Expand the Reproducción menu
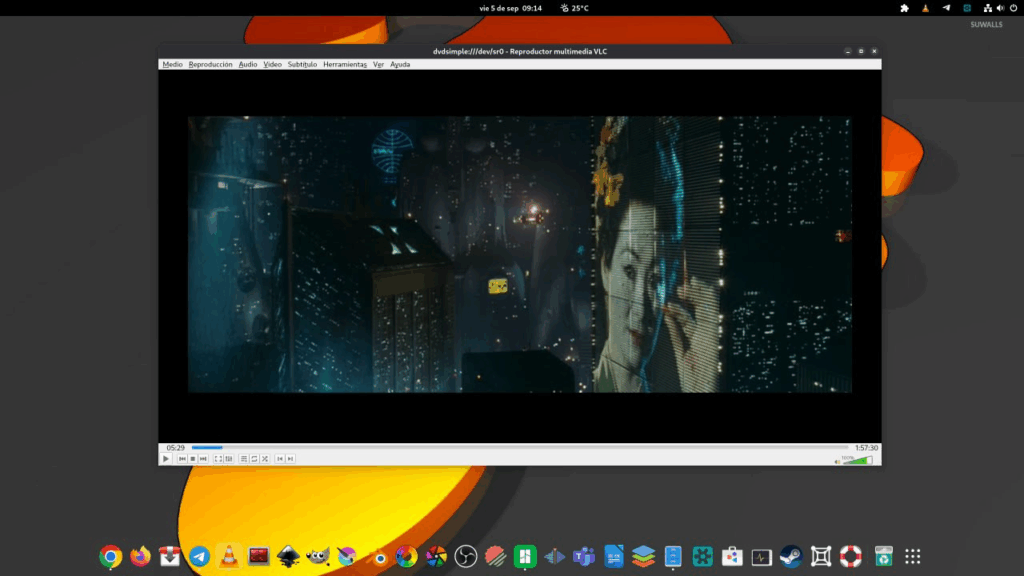This screenshot has height=576, width=1024. tap(210, 64)
